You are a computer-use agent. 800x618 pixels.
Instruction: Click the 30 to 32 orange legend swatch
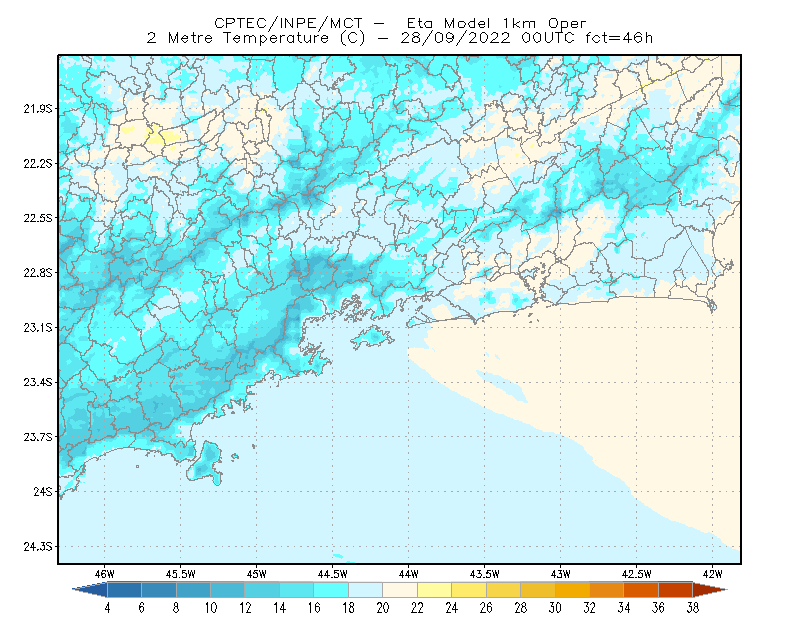pyautogui.click(x=572, y=590)
